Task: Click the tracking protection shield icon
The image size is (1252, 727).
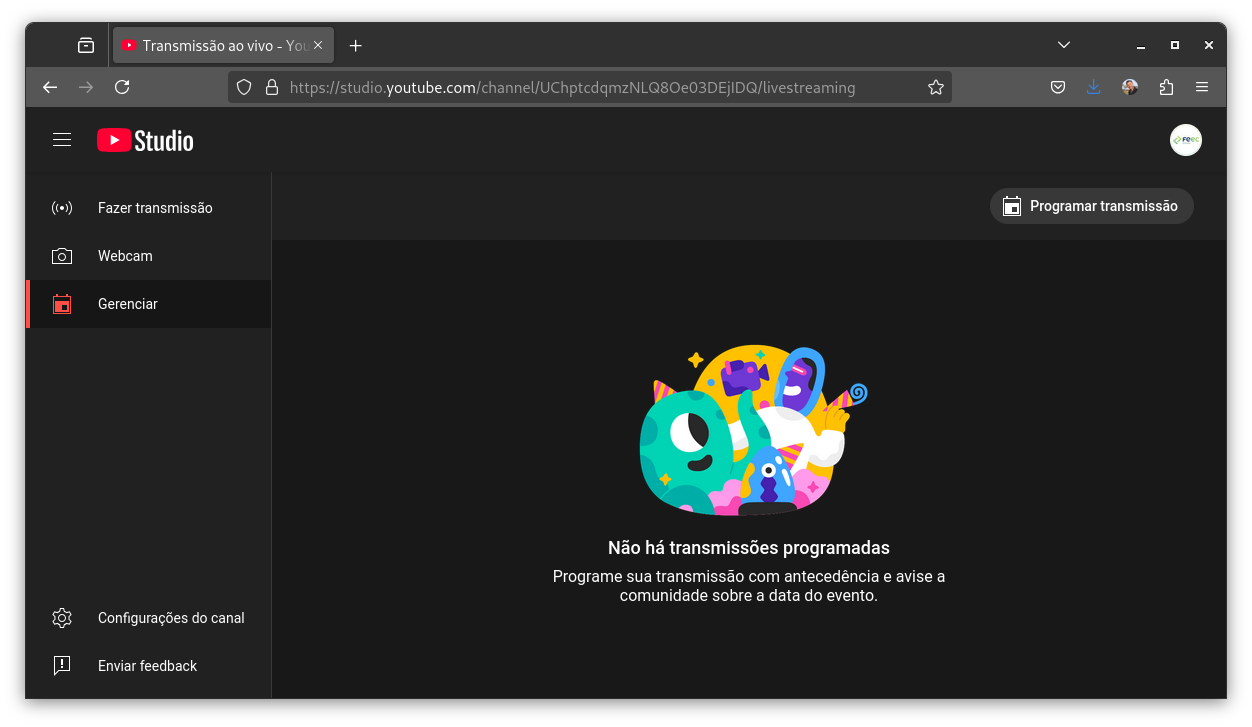Action: coord(244,87)
